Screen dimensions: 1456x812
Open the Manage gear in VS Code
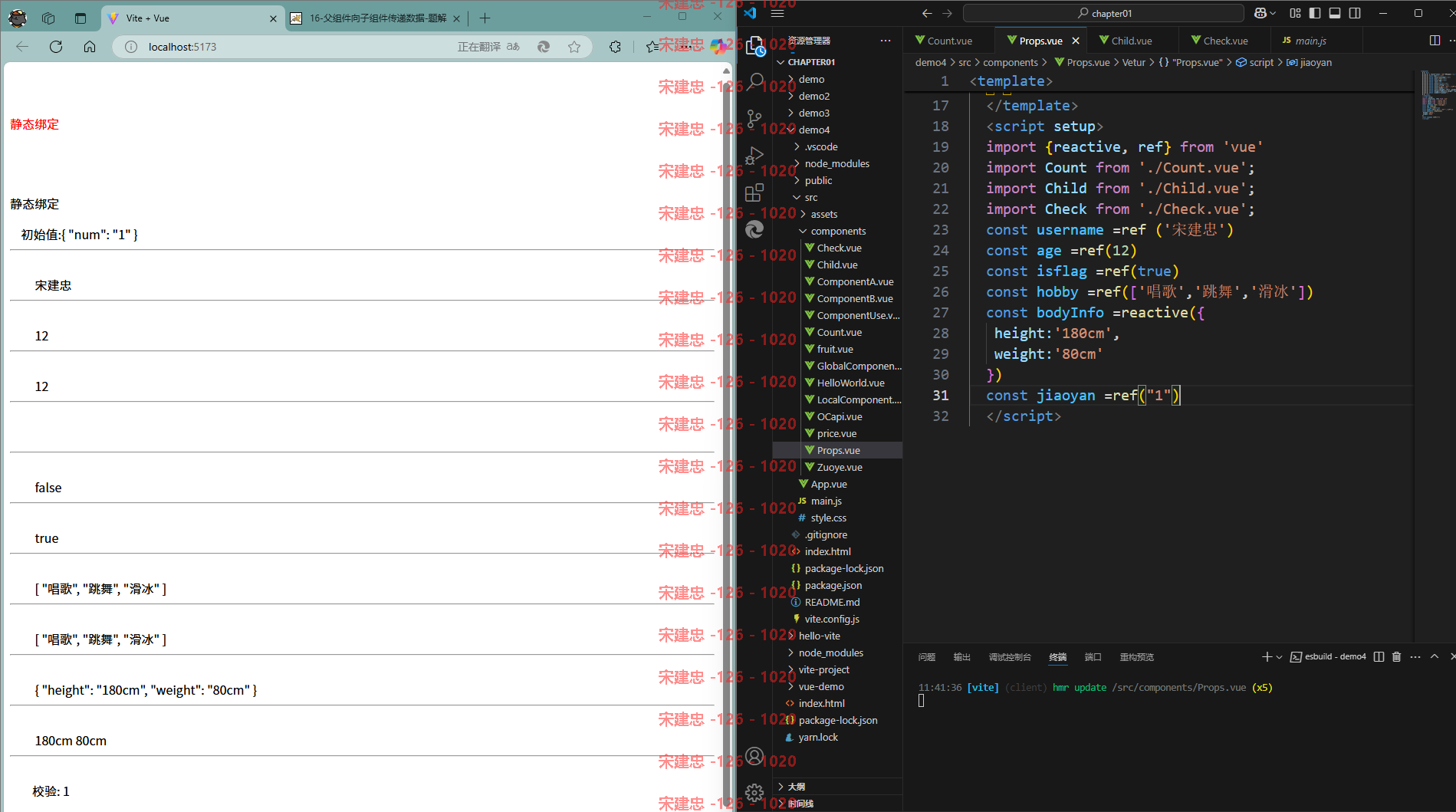755,792
